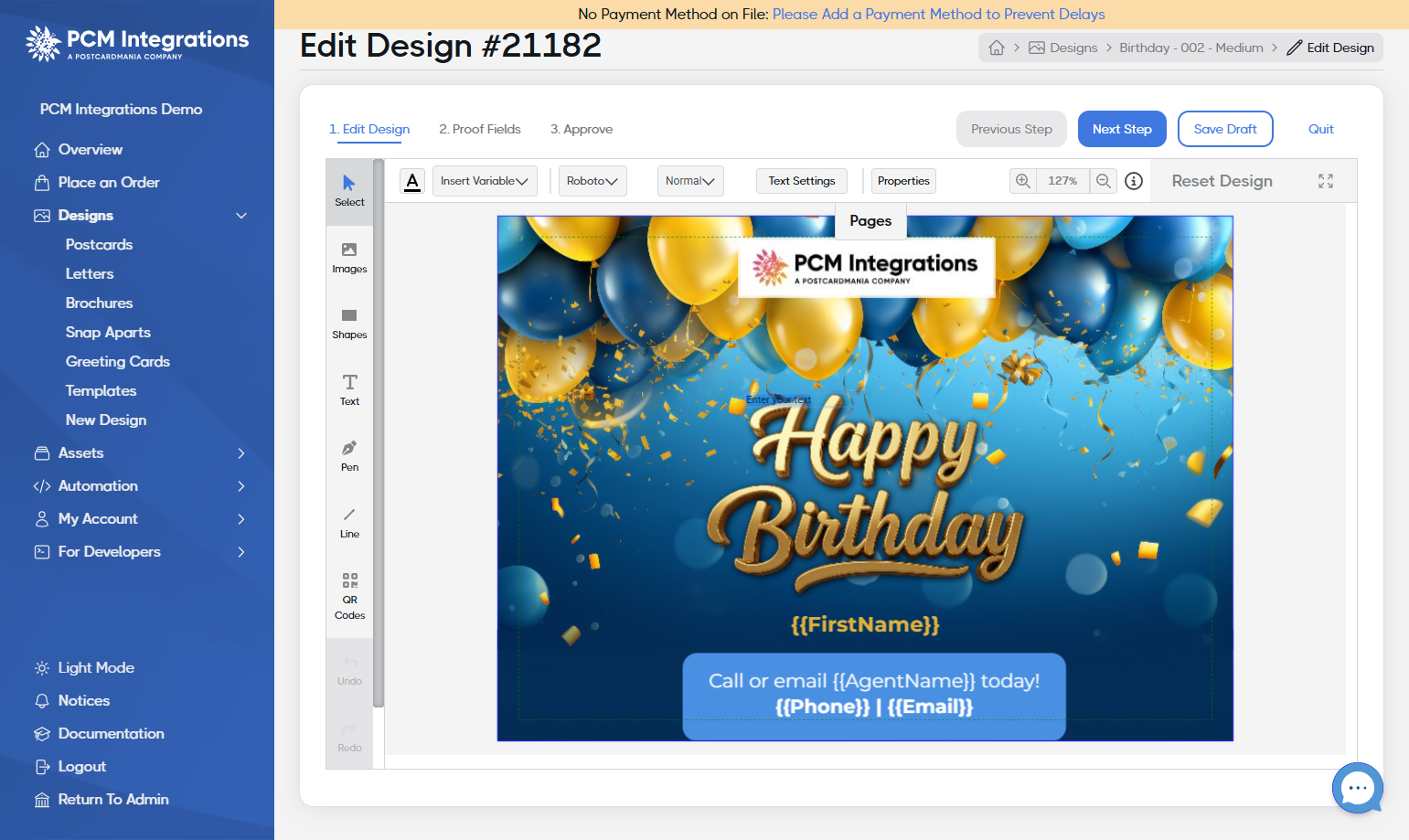
Task: Pick the Pen drawing tool
Action: tap(349, 456)
